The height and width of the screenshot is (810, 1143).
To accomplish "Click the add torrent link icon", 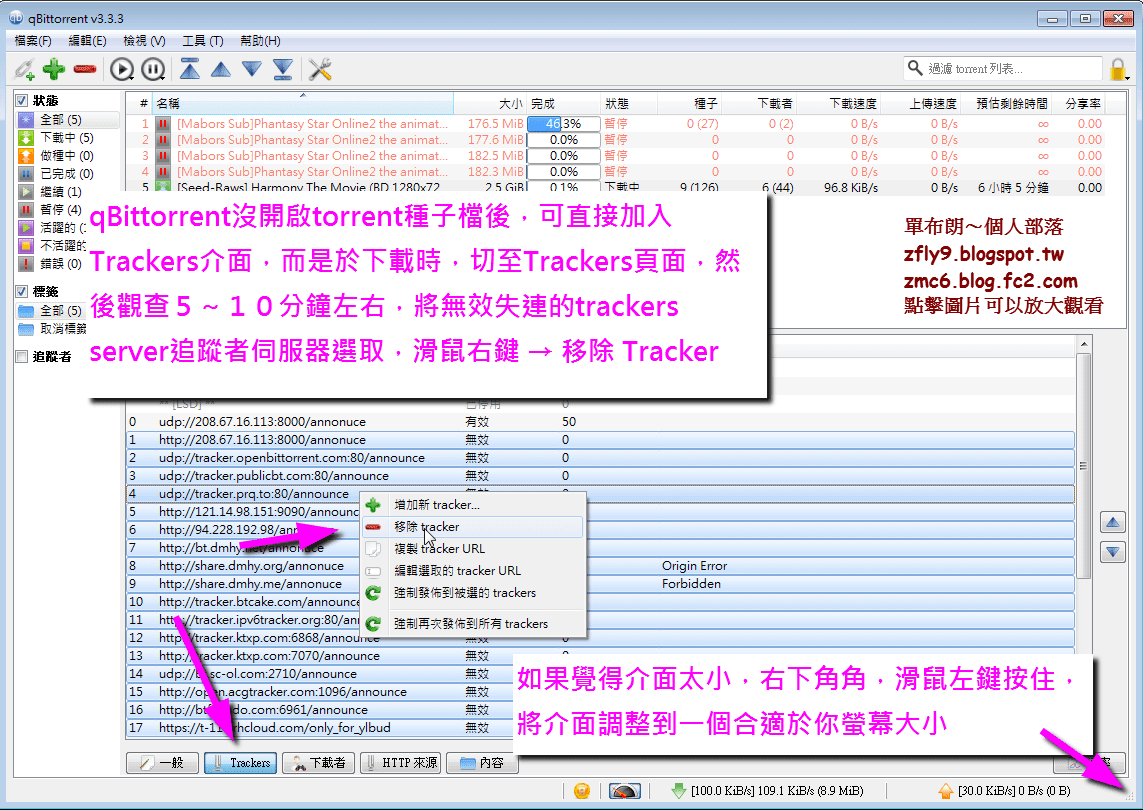I will (x=24, y=69).
